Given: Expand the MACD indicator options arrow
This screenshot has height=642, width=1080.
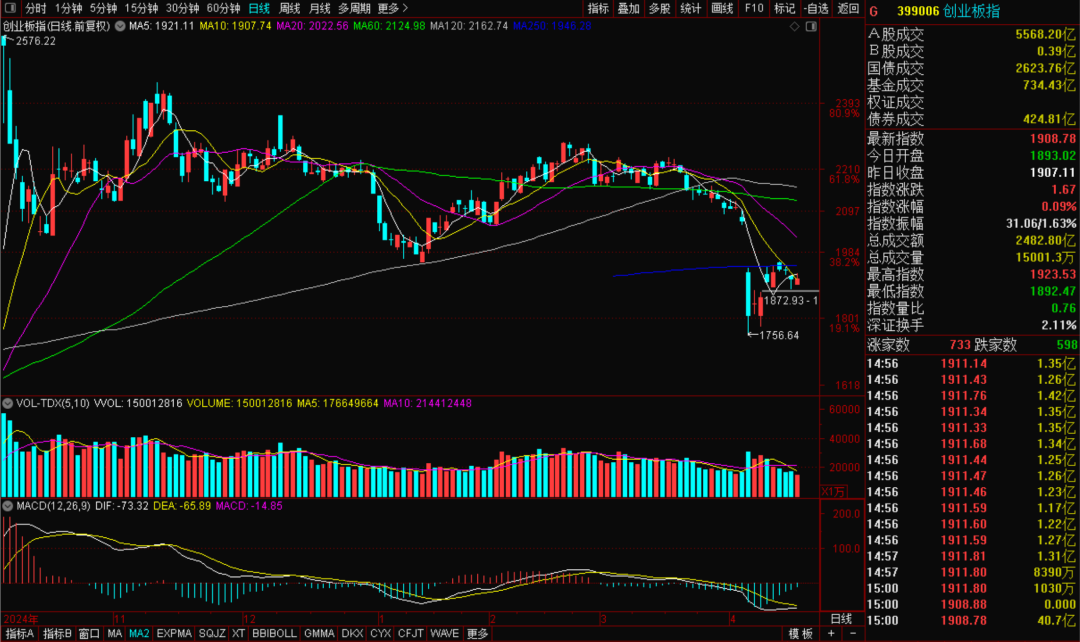Looking at the screenshot, I should [x=8, y=506].
